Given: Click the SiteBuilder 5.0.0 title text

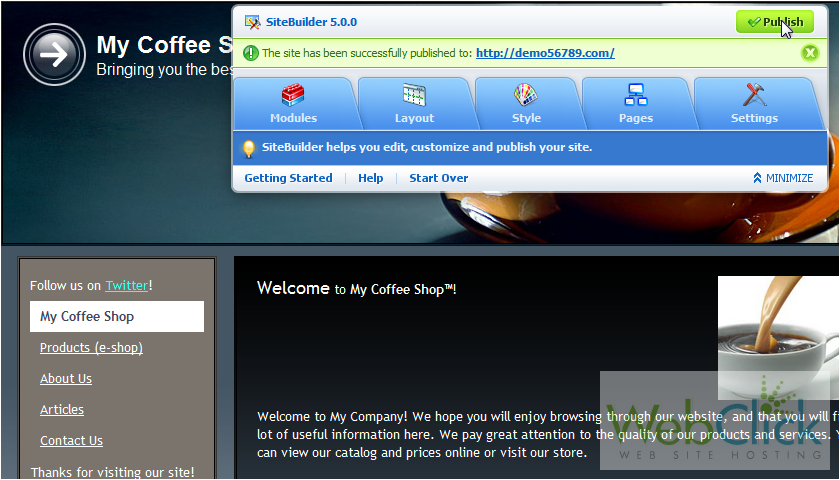Looking at the screenshot, I should pyautogui.click(x=311, y=22).
